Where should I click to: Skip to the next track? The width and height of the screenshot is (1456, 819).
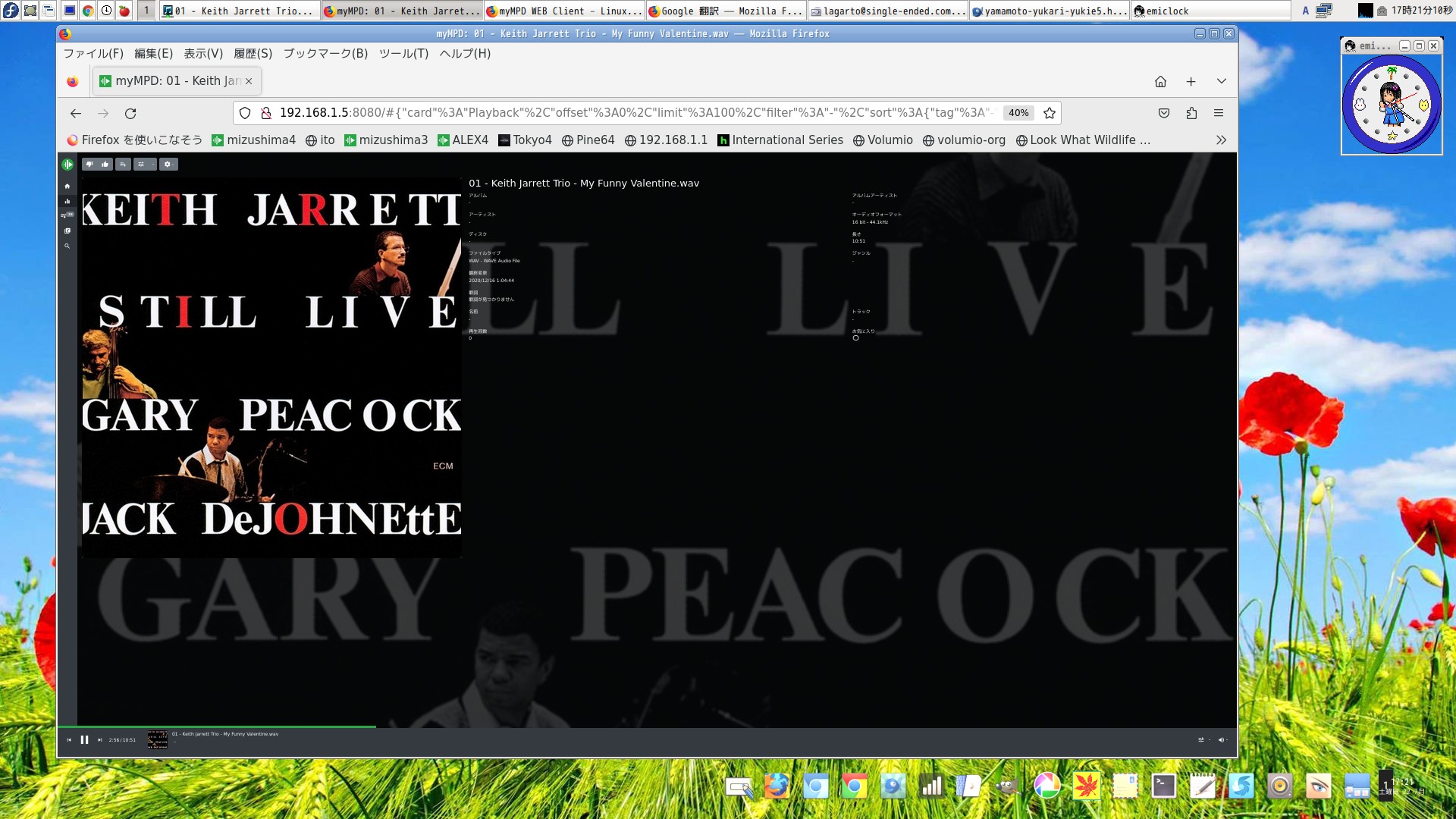pyautogui.click(x=99, y=740)
